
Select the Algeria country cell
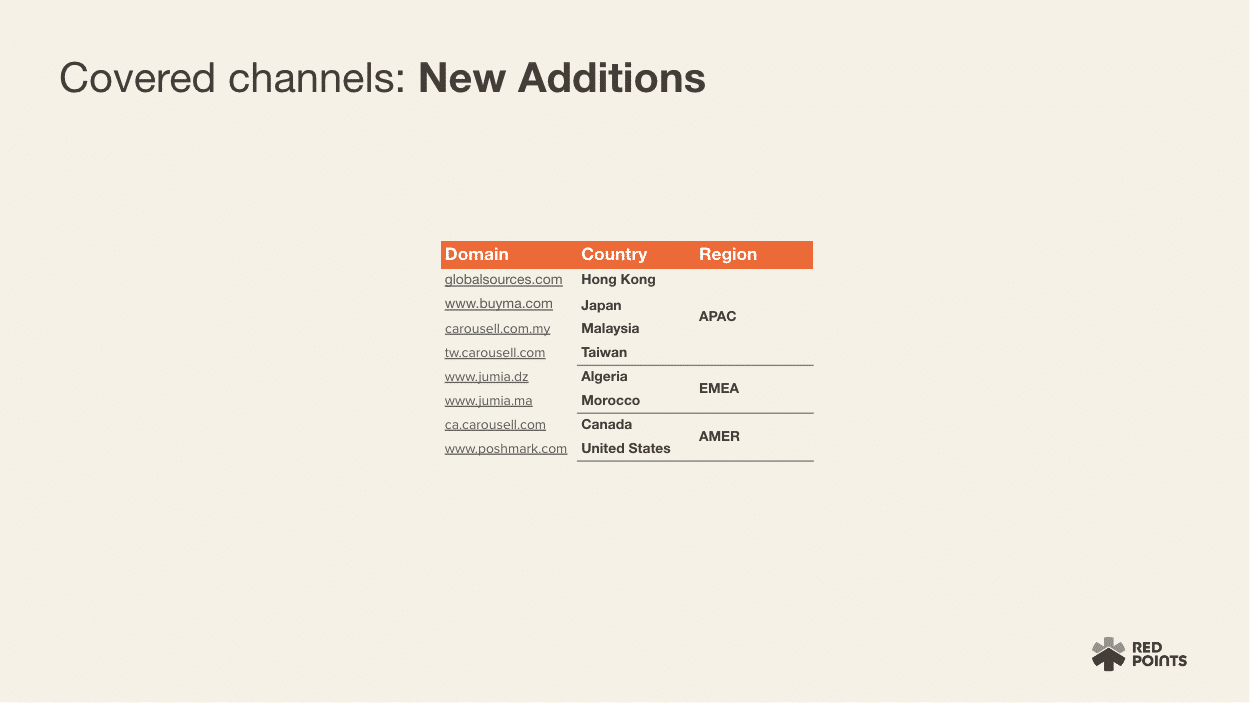pos(604,377)
